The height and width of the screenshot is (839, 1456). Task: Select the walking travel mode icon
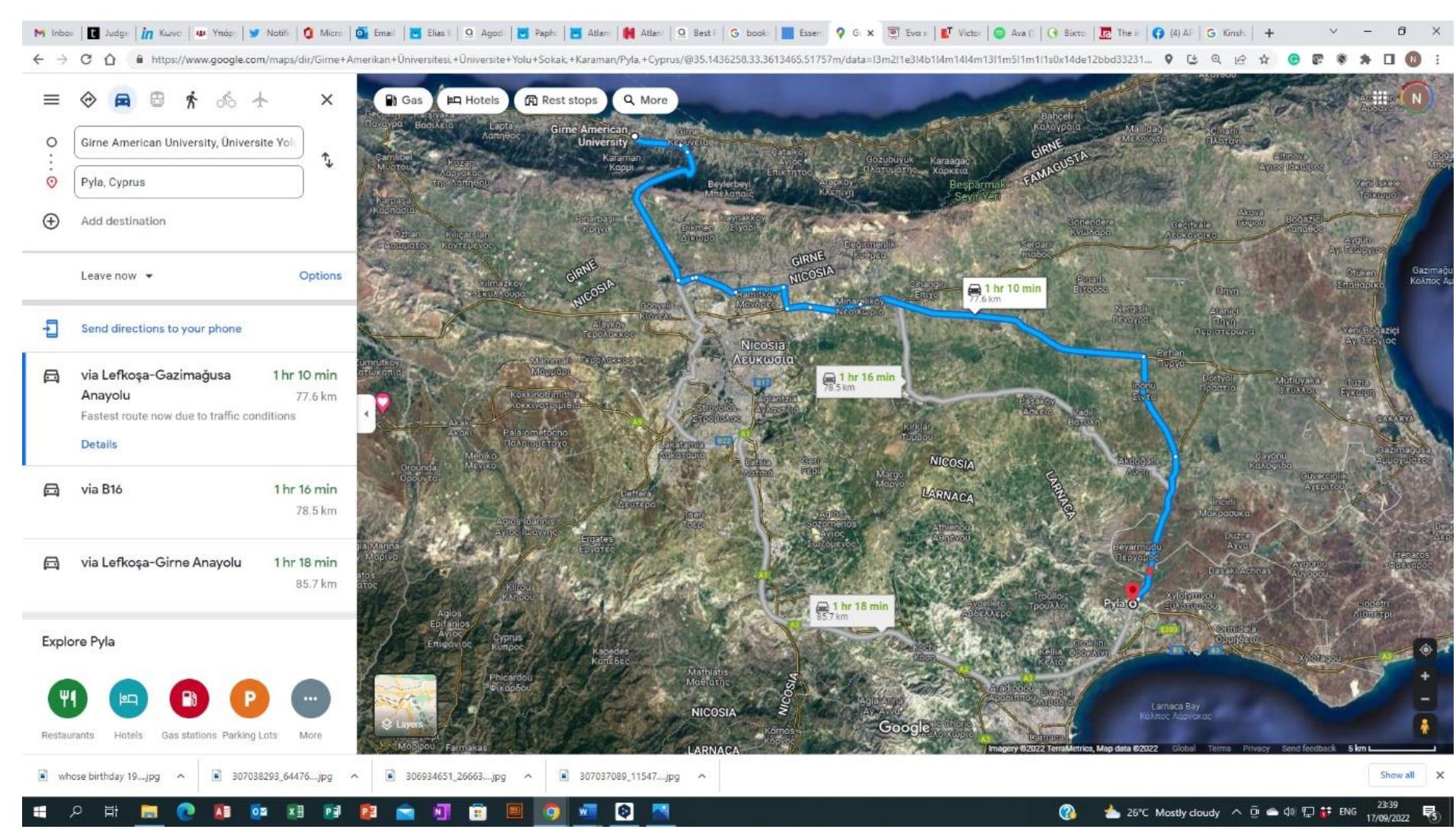coord(191,100)
